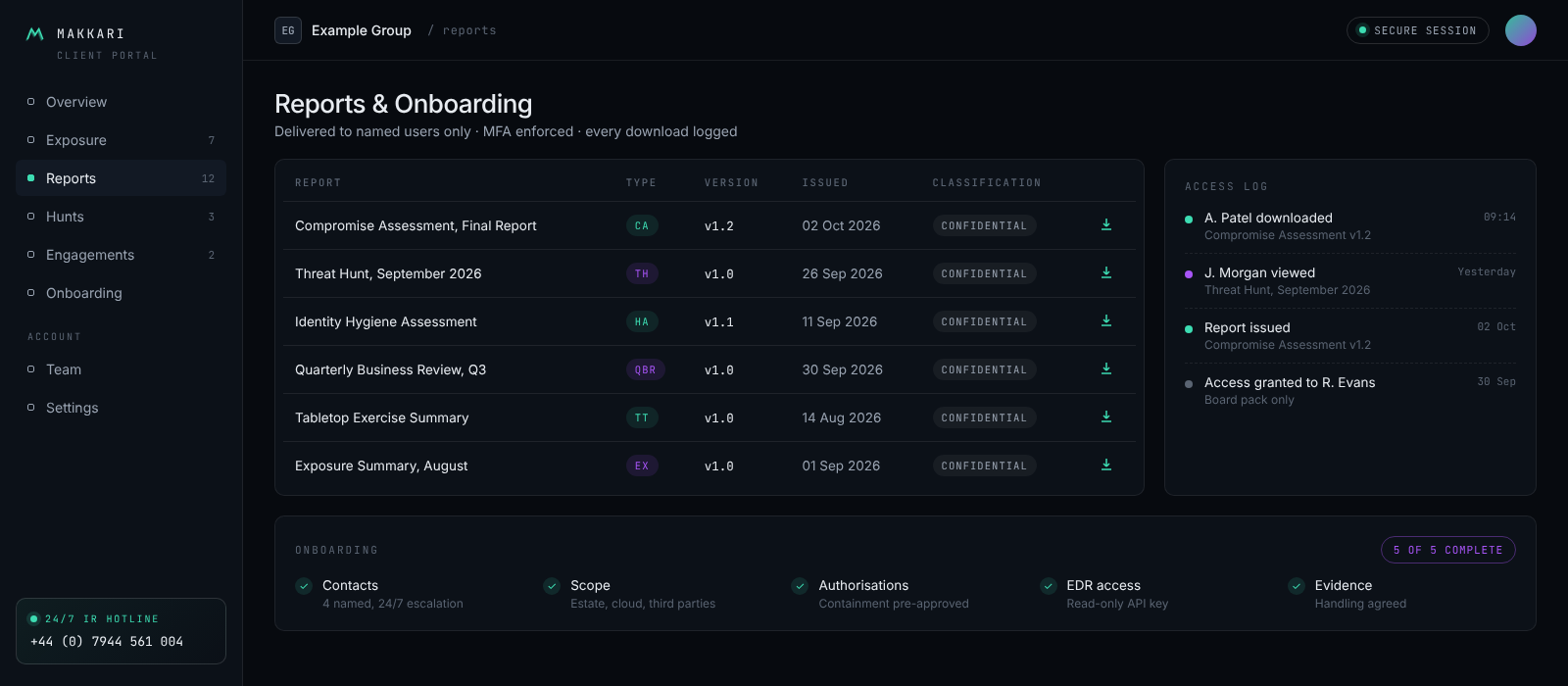Open account Settings
The height and width of the screenshot is (686, 1568).
pos(122,408)
